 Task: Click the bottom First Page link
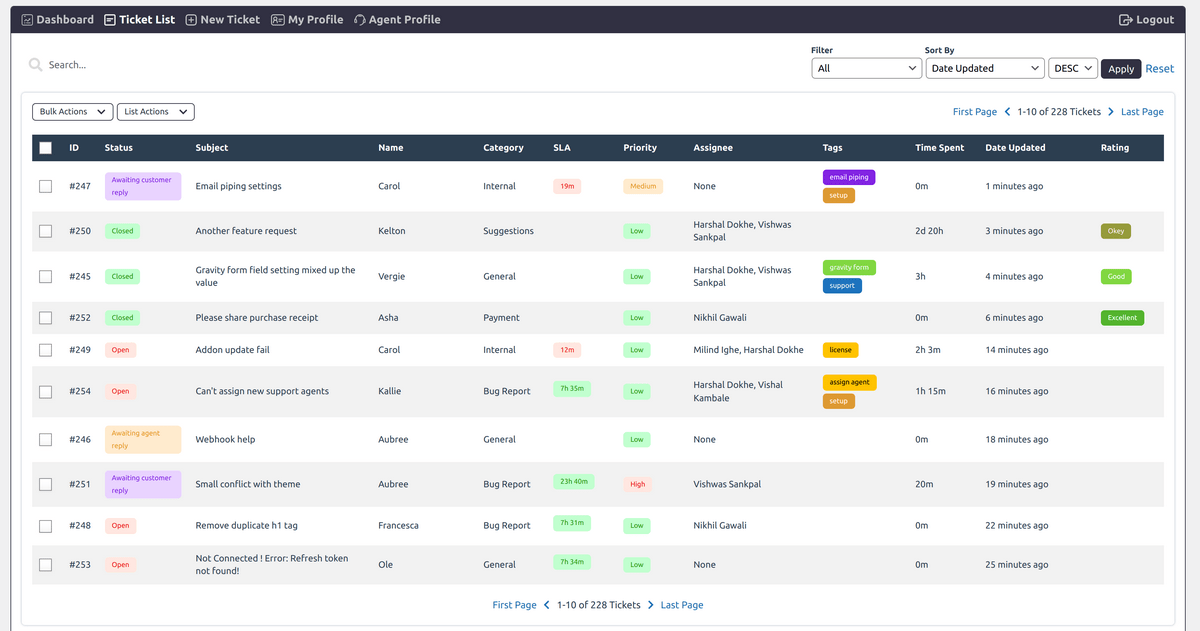coord(515,605)
